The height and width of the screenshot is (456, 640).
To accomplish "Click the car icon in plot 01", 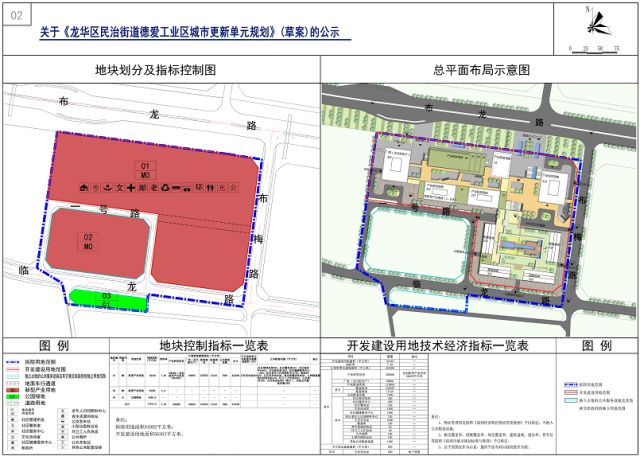I will (x=188, y=188).
